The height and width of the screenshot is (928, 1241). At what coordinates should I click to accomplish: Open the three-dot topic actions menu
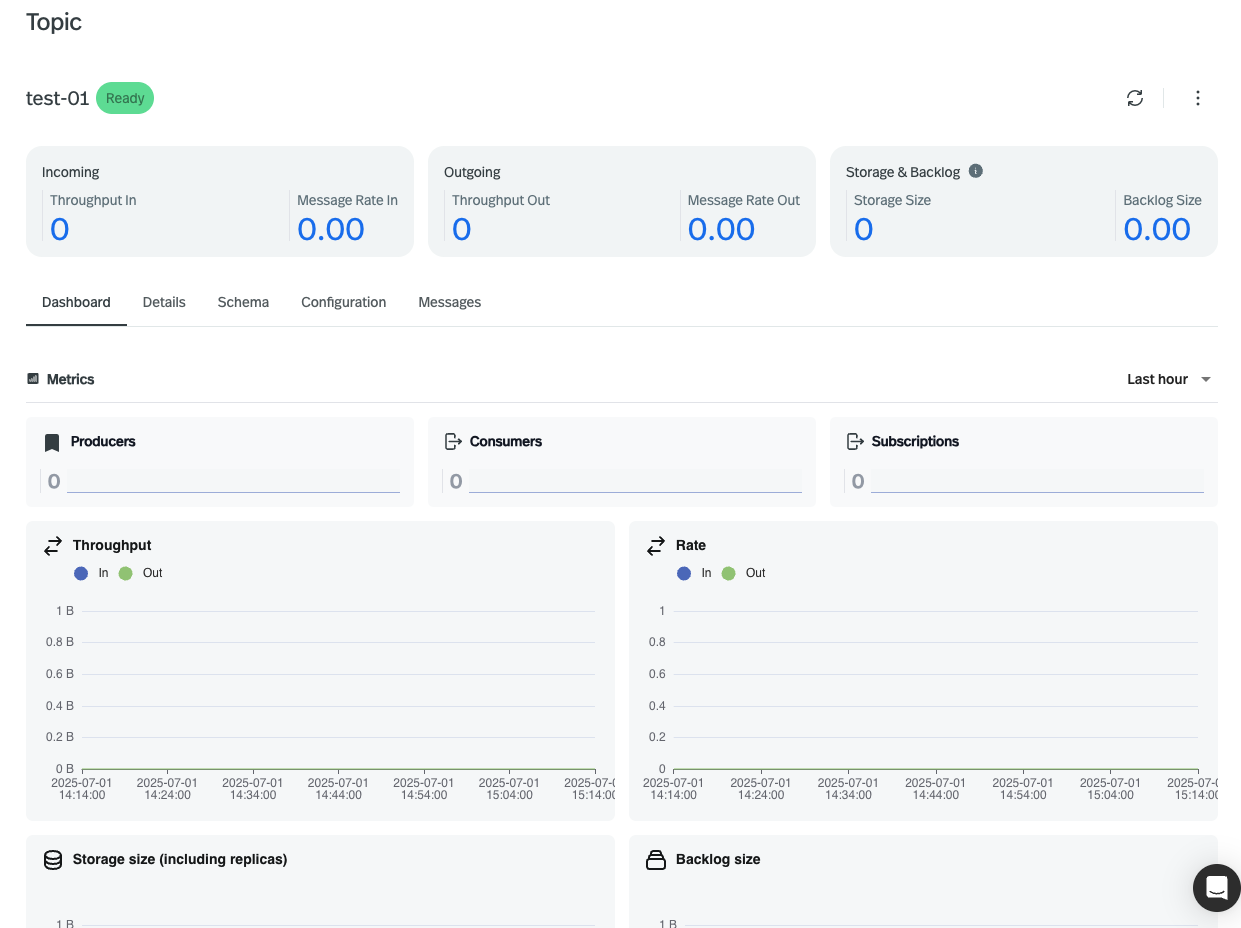(x=1198, y=98)
